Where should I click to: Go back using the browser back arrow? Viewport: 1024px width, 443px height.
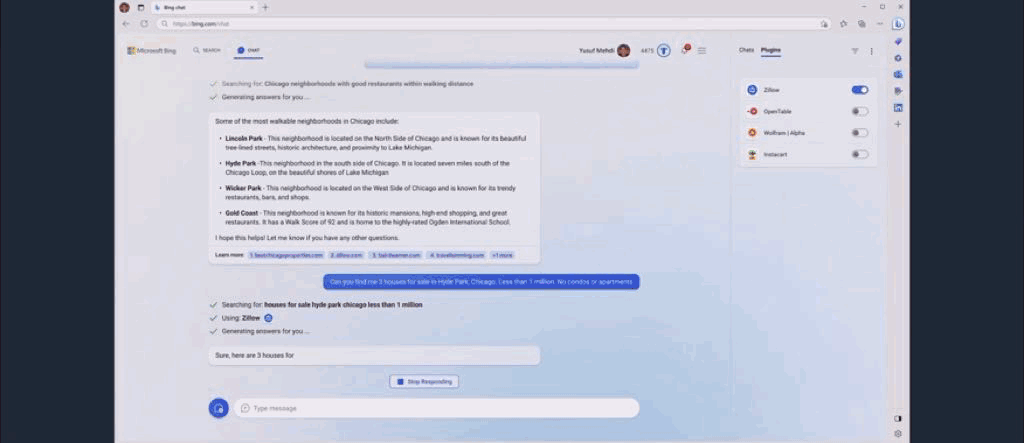(x=126, y=24)
